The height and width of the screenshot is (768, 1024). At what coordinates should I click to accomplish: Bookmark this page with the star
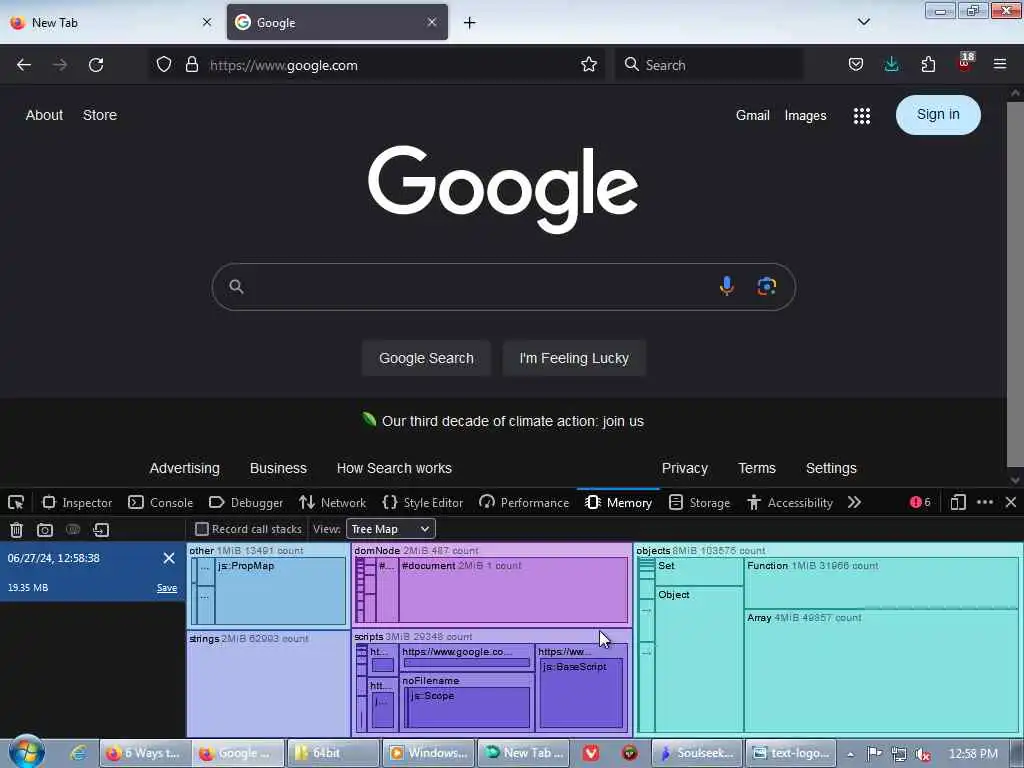588,65
